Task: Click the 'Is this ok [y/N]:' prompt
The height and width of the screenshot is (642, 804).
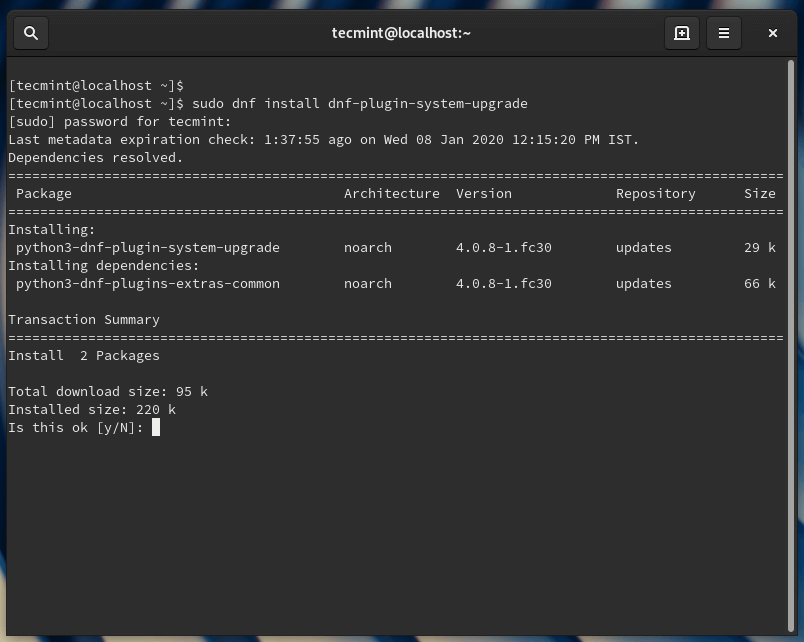Action: point(75,427)
